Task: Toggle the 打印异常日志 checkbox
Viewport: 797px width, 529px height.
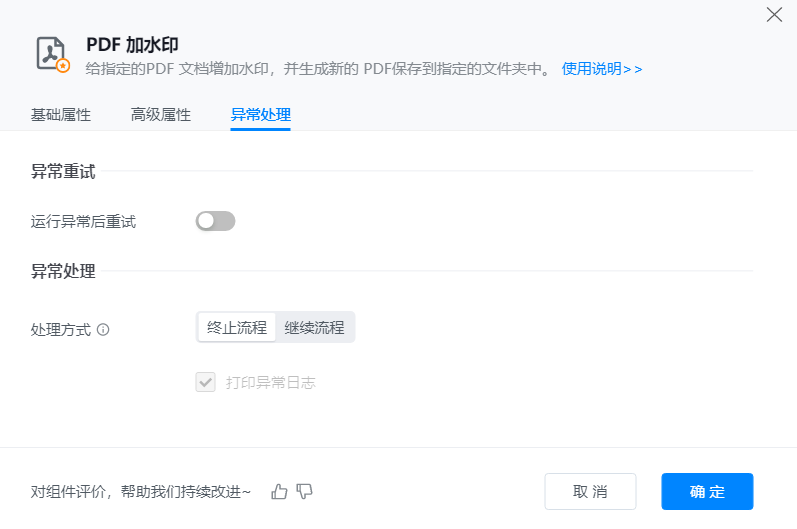Action: click(206, 382)
